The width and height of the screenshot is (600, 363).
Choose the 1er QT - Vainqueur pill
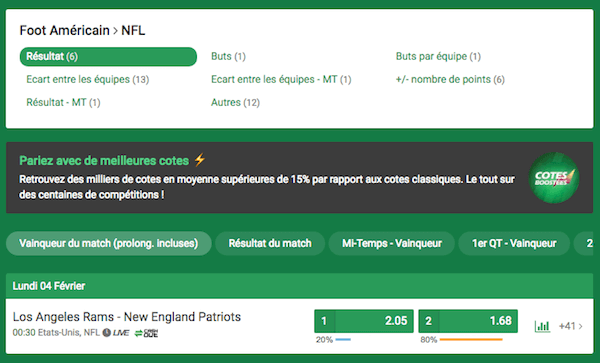pos(514,243)
